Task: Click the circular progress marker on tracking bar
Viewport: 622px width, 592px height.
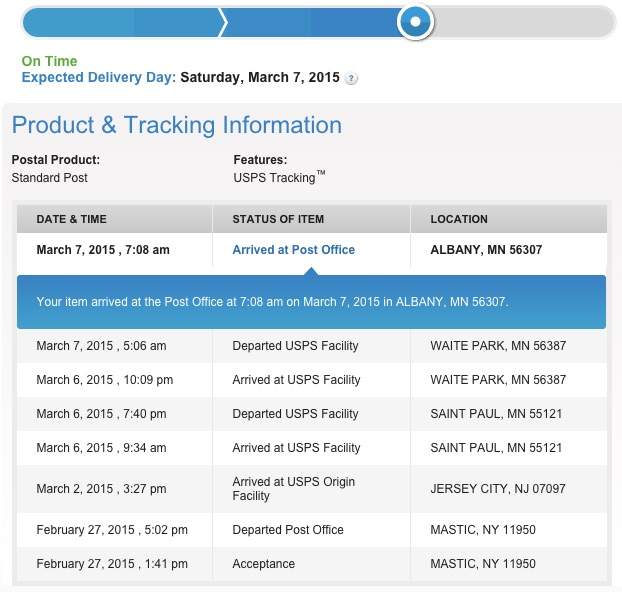Action: click(x=415, y=21)
